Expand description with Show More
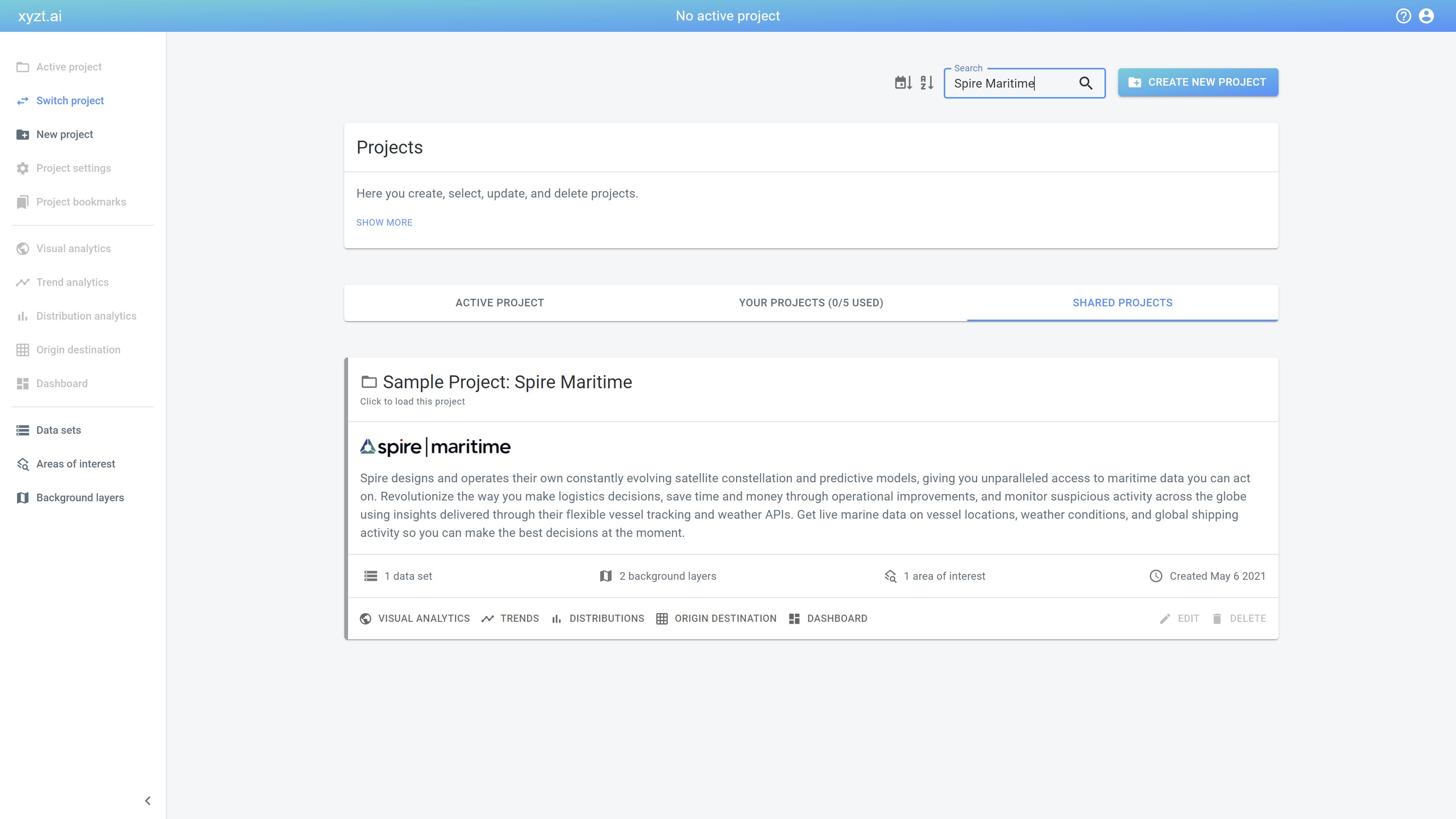Viewport: 1456px width, 819px height. (384, 222)
